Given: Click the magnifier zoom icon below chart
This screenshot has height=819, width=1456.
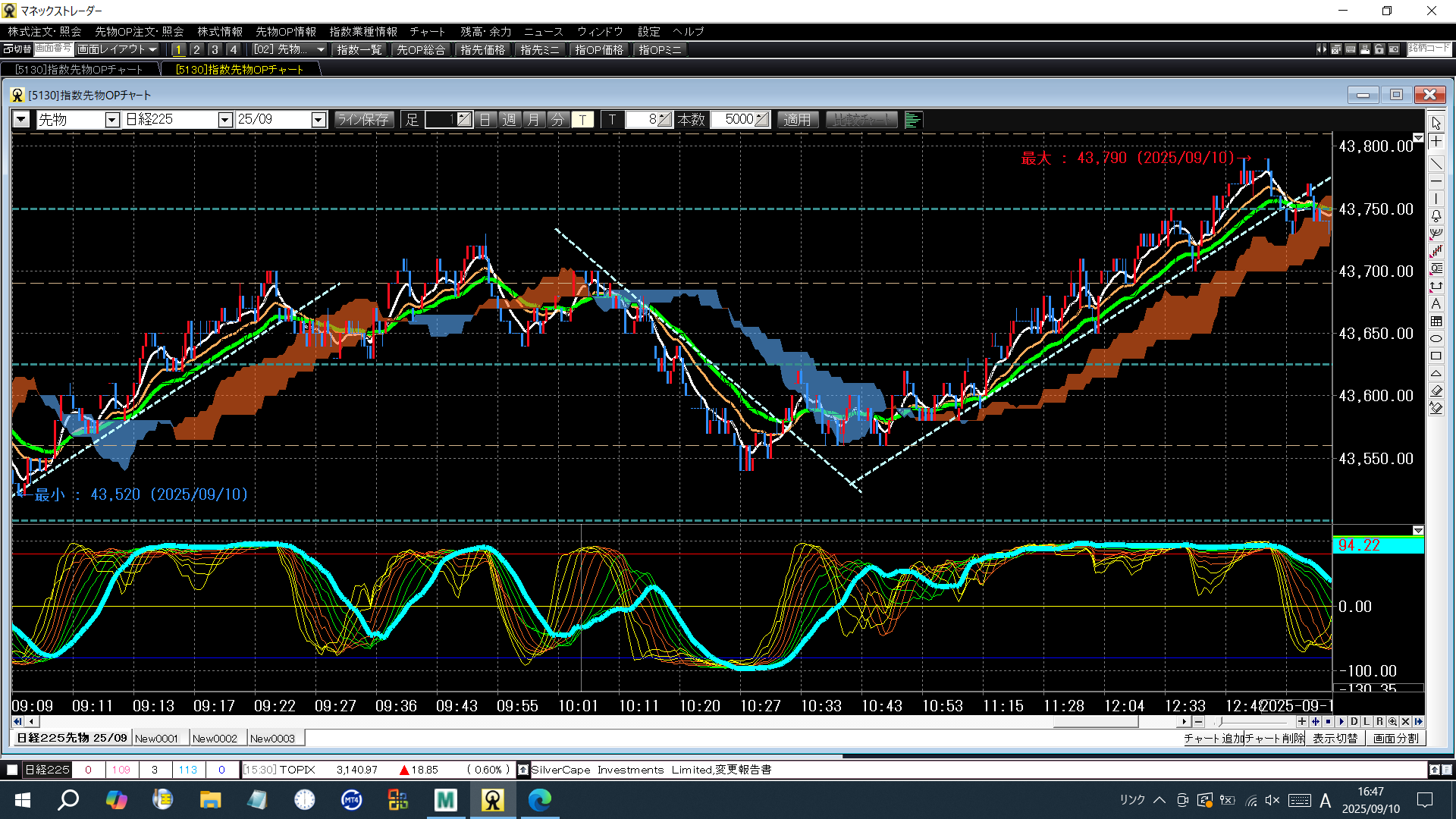Looking at the screenshot, I should coord(1392,722).
